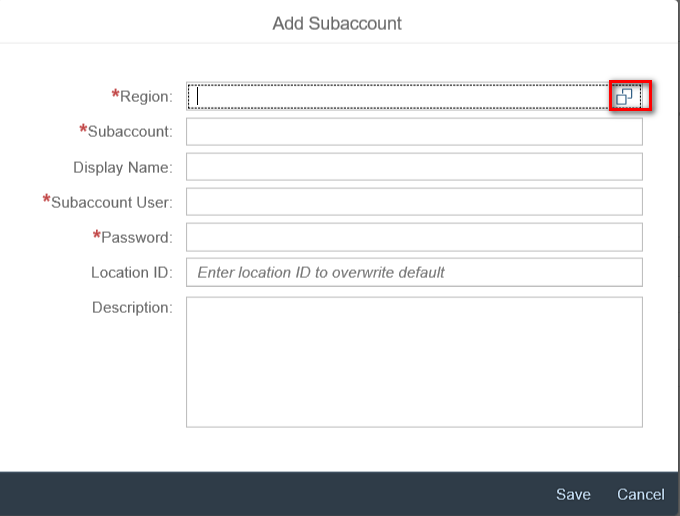Click the Subaccount label text
This screenshot has width=680, height=516.
tap(130, 132)
